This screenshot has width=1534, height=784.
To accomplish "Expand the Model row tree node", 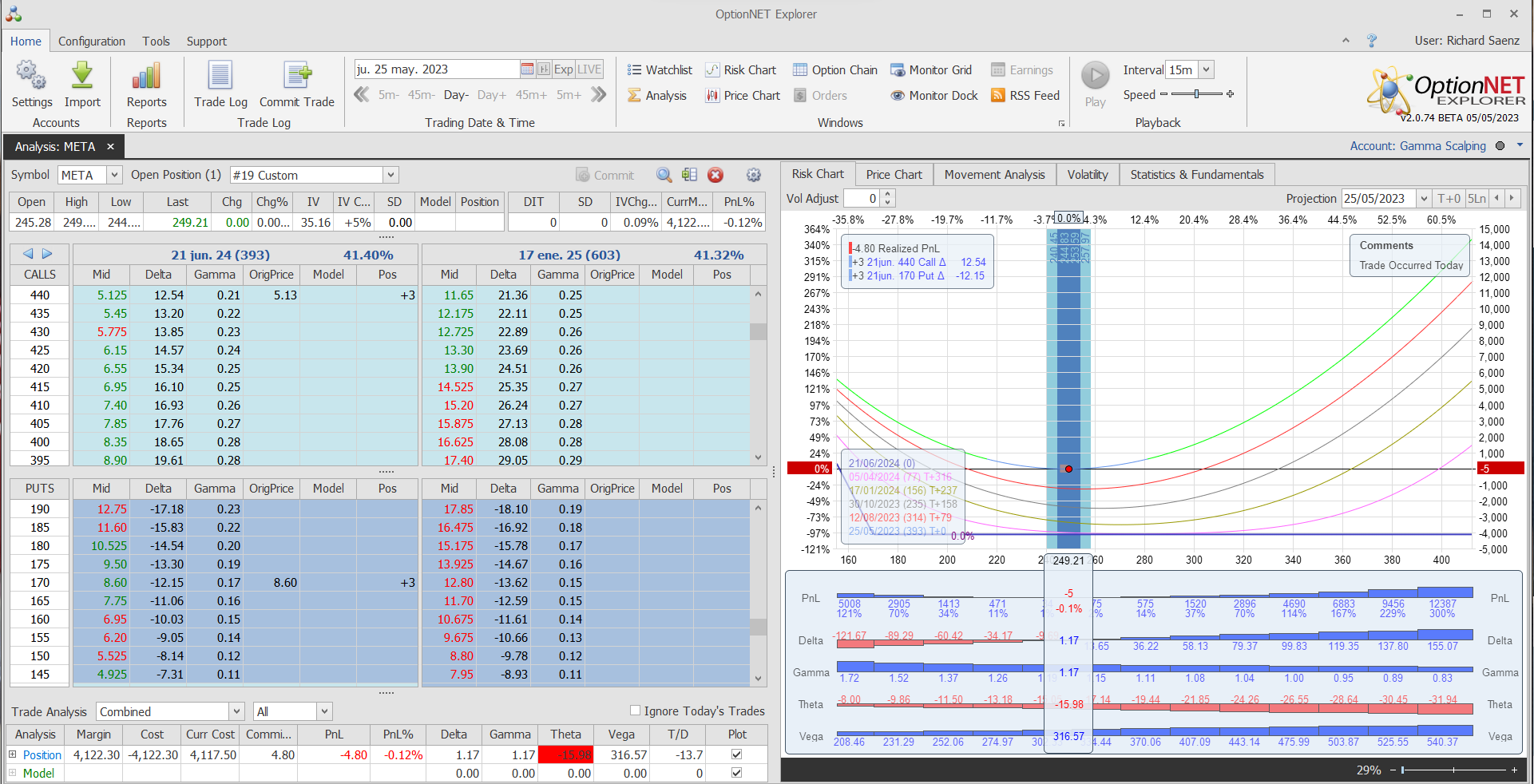I will (x=12, y=773).
